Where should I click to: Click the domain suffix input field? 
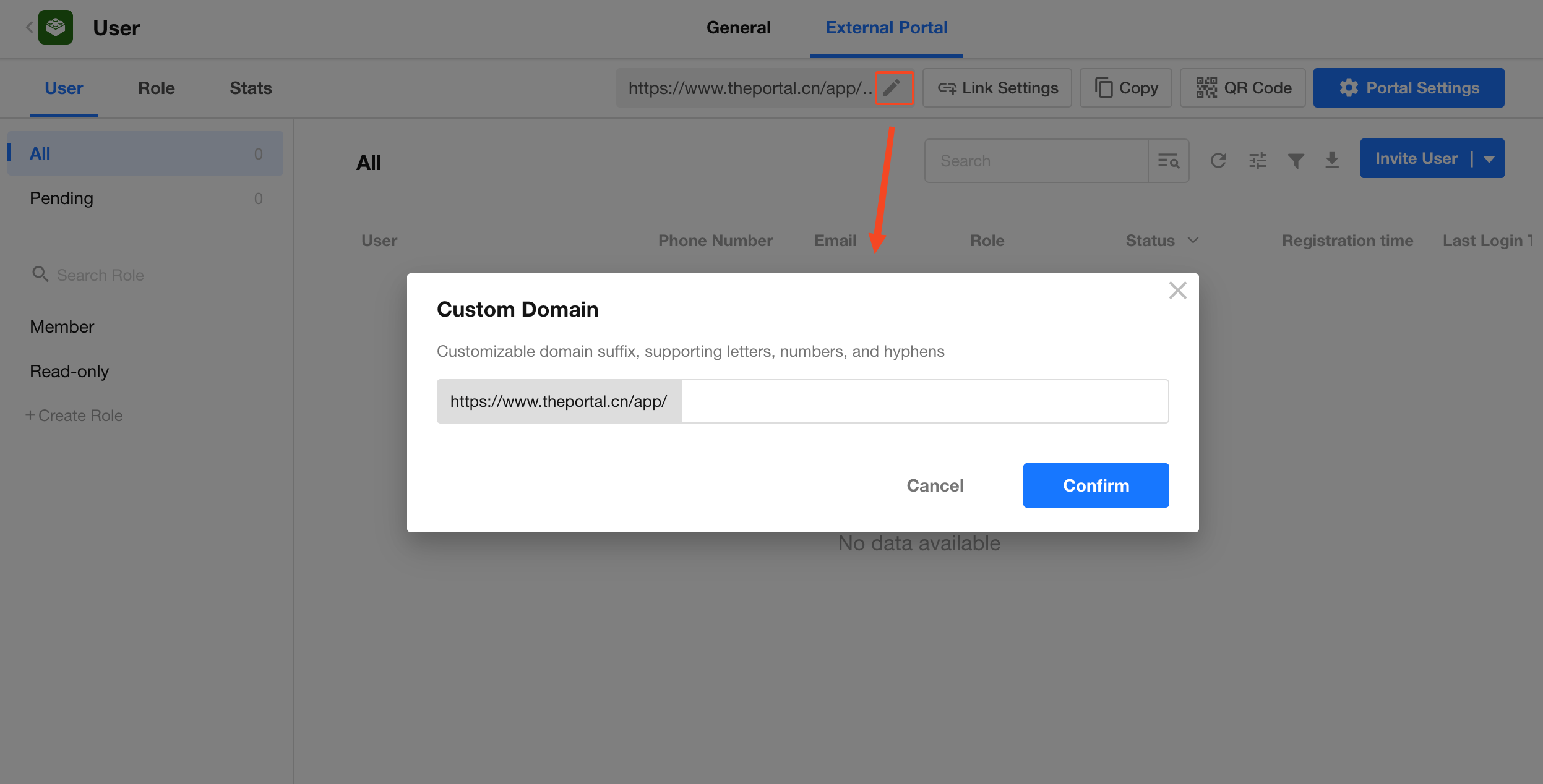pyautogui.click(x=924, y=401)
